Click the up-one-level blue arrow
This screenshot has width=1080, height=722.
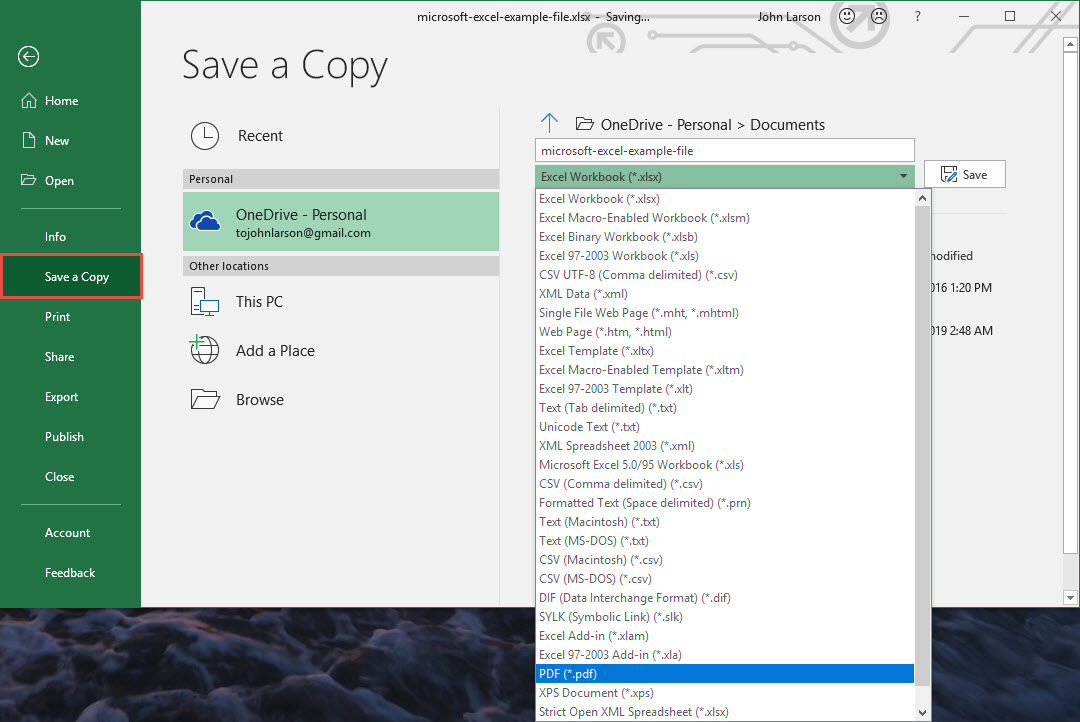pyautogui.click(x=549, y=123)
